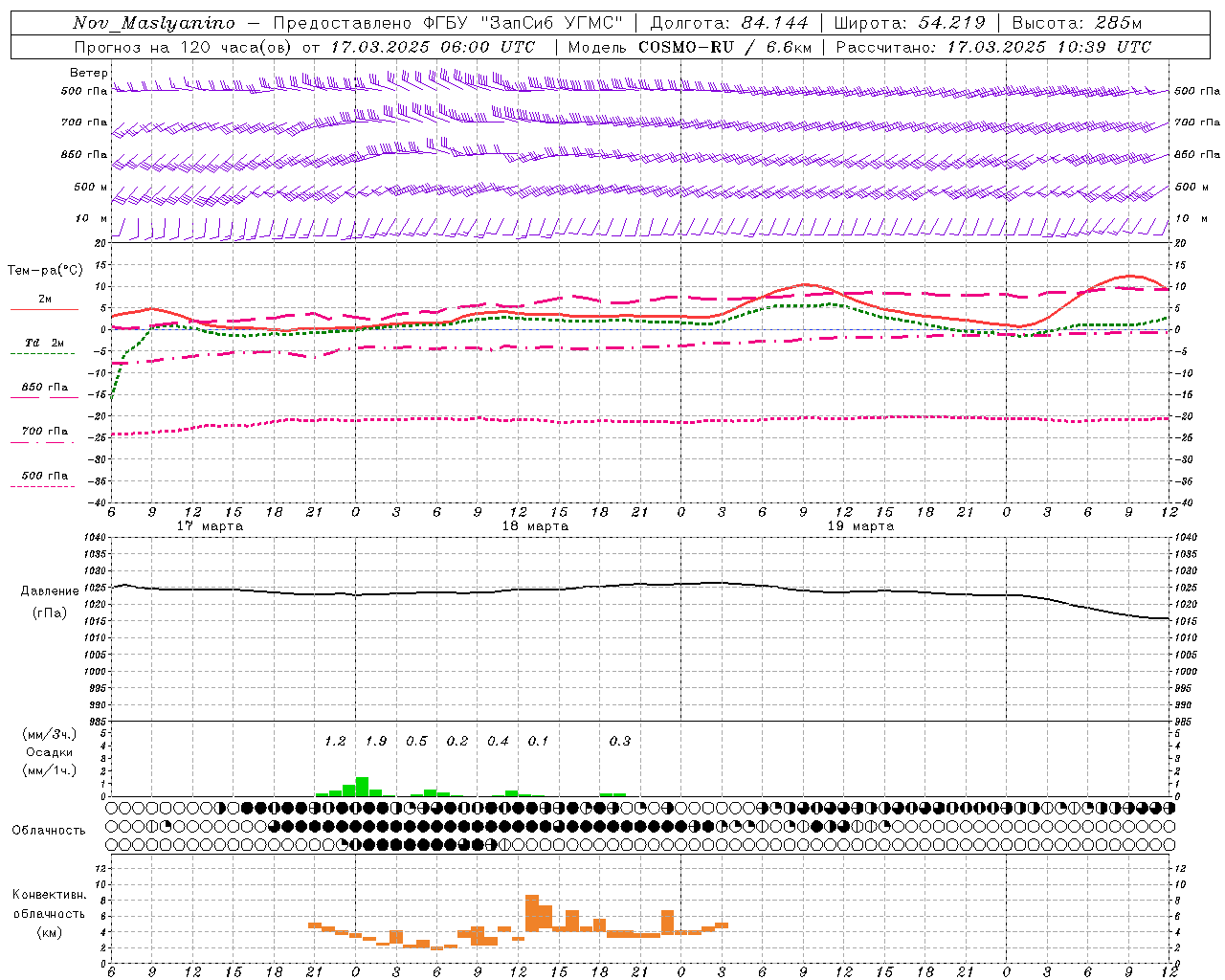Screen dimensions: 1225x980
Task: Click the 700 гПа temperature legend entry
Action: click(45, 432)
